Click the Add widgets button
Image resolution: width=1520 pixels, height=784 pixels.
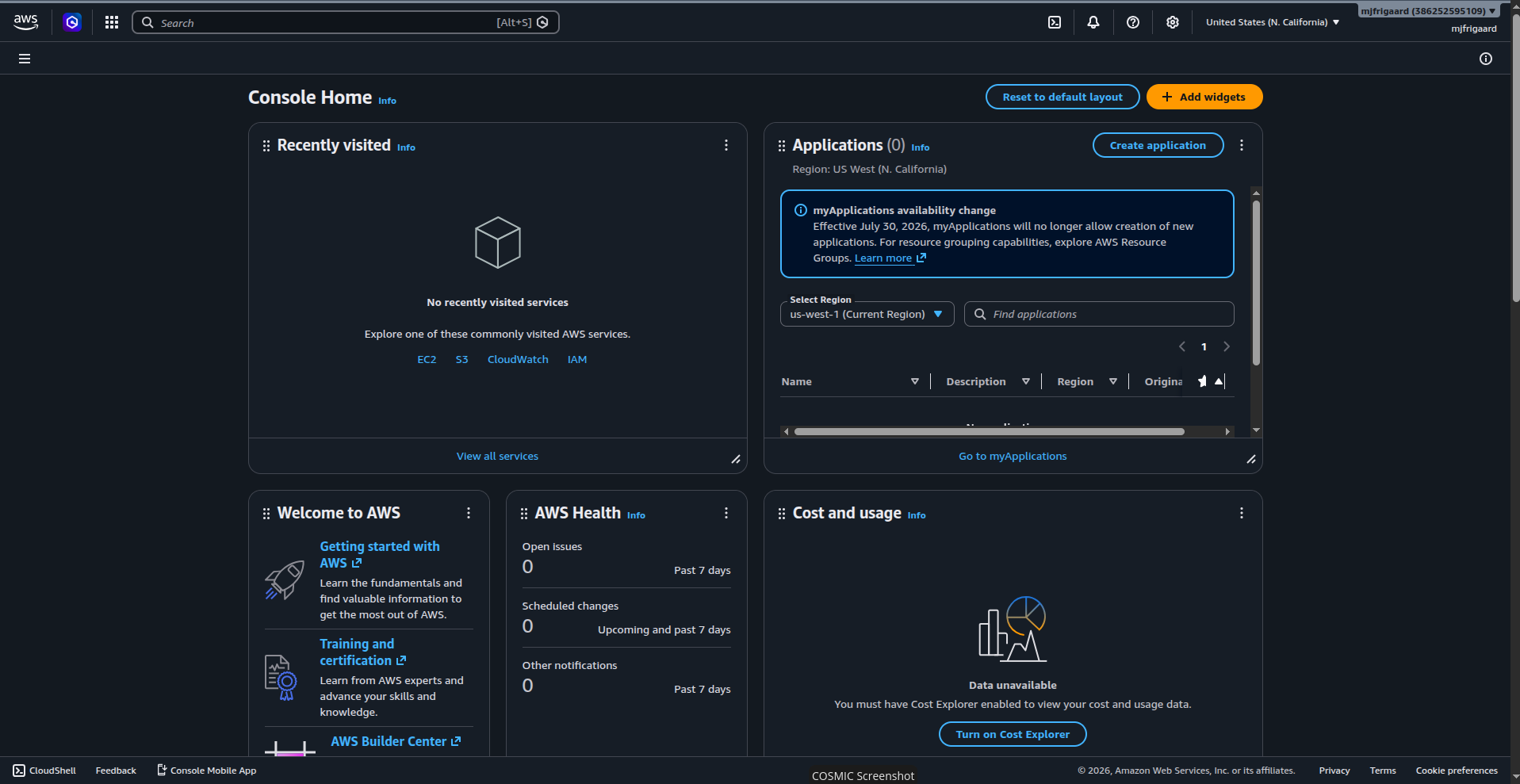[x=1204, y=97]
